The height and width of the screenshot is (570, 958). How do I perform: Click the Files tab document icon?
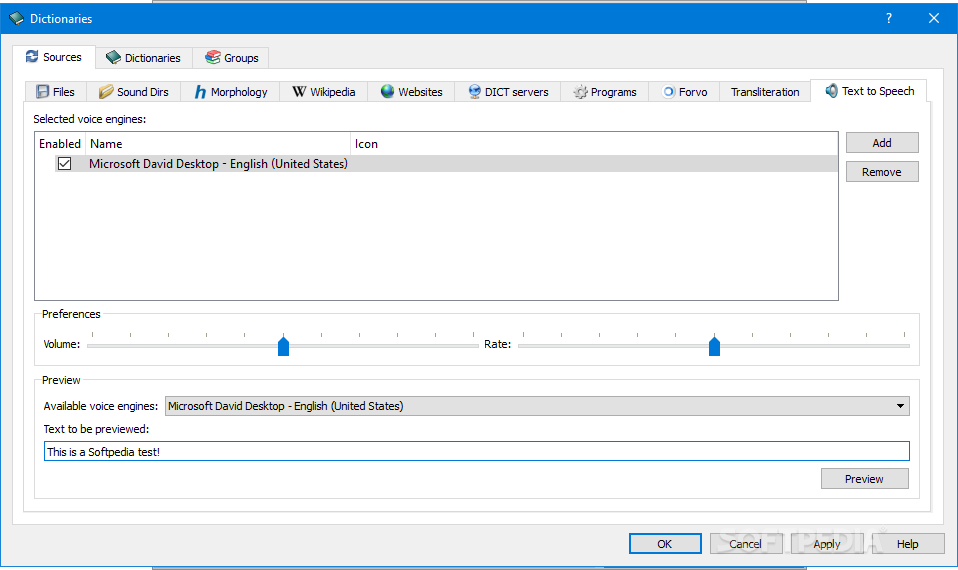coord(42,92)
